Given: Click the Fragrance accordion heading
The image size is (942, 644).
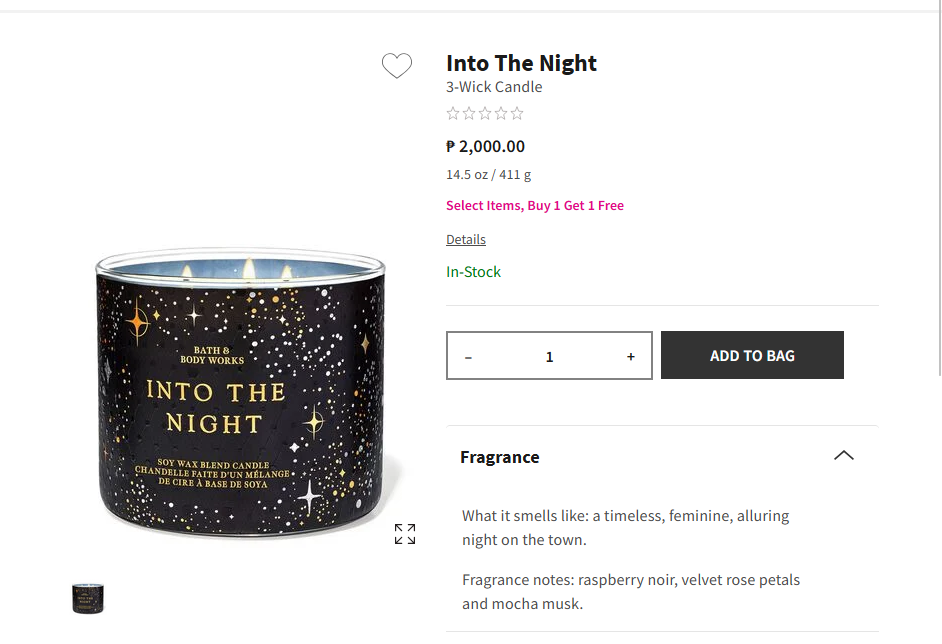Looking at the screenshot, I should 500,457.
